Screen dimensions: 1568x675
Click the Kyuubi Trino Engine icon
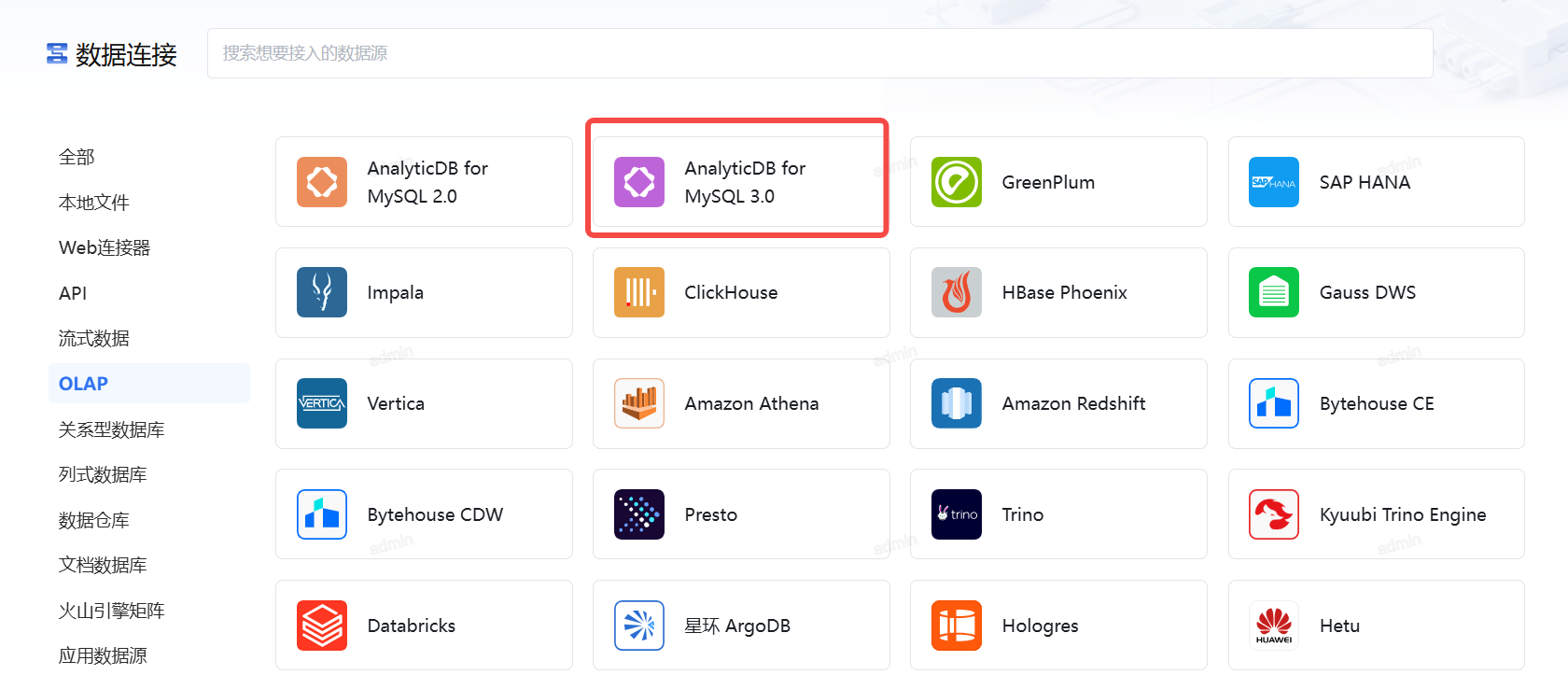(1273, 514)
